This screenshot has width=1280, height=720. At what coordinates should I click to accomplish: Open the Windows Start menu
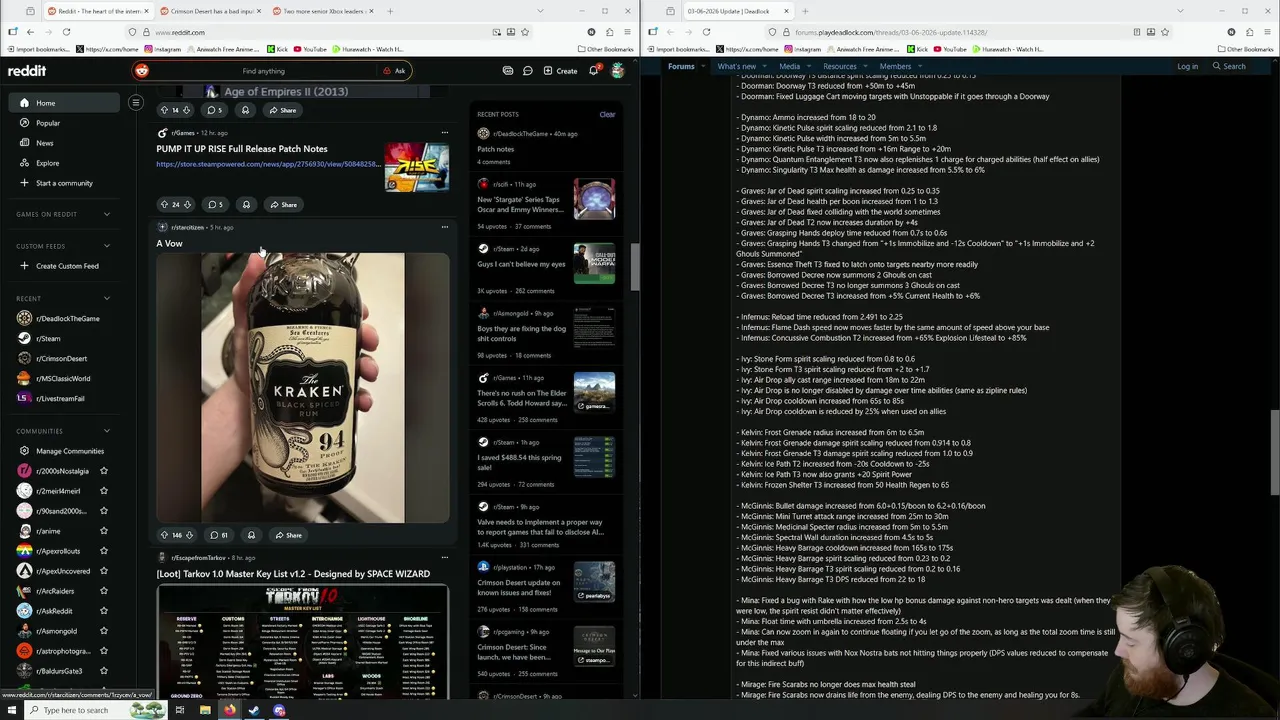coord(12,710)
